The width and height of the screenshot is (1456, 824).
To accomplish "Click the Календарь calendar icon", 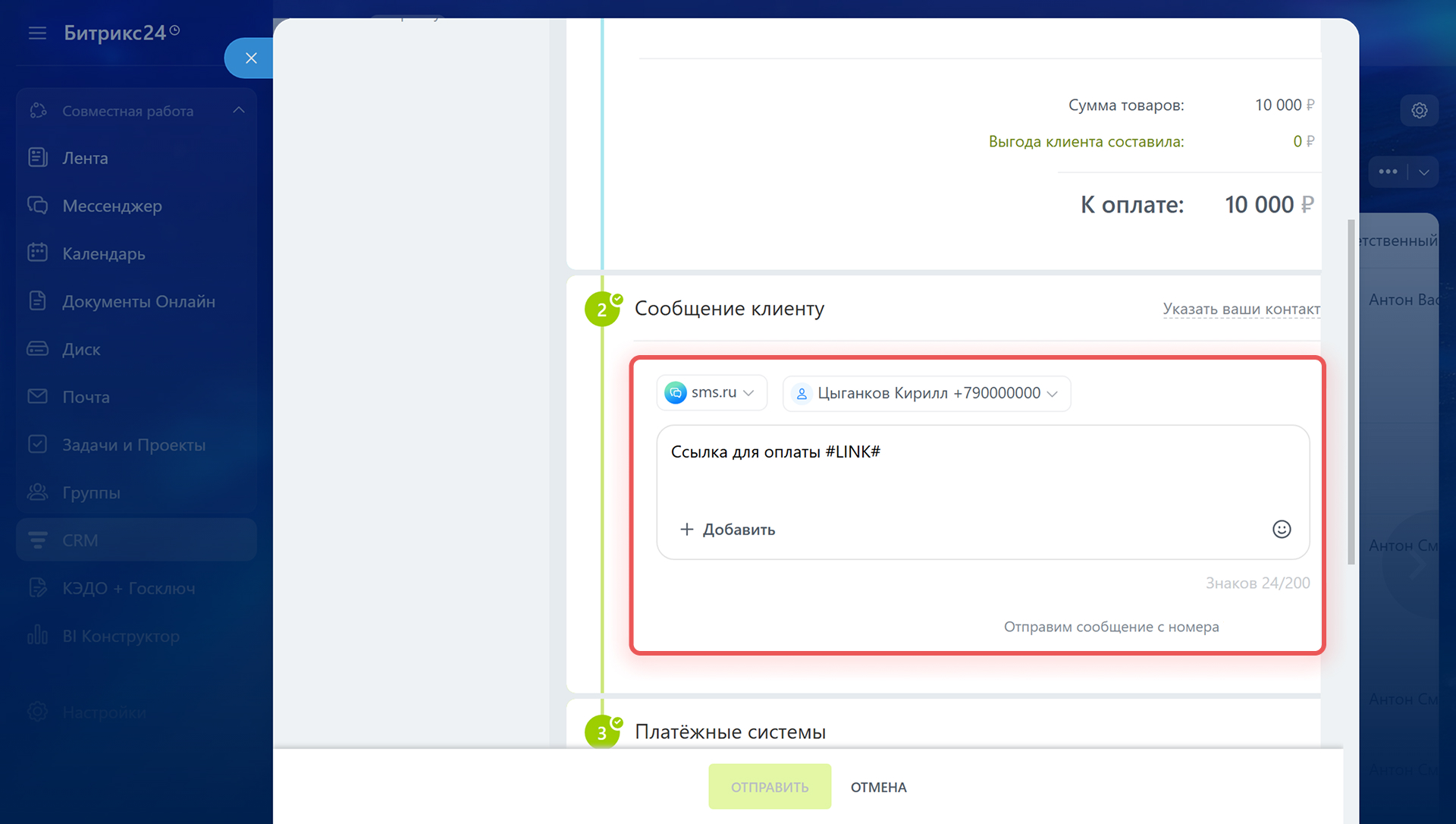I will coord(37,253).
